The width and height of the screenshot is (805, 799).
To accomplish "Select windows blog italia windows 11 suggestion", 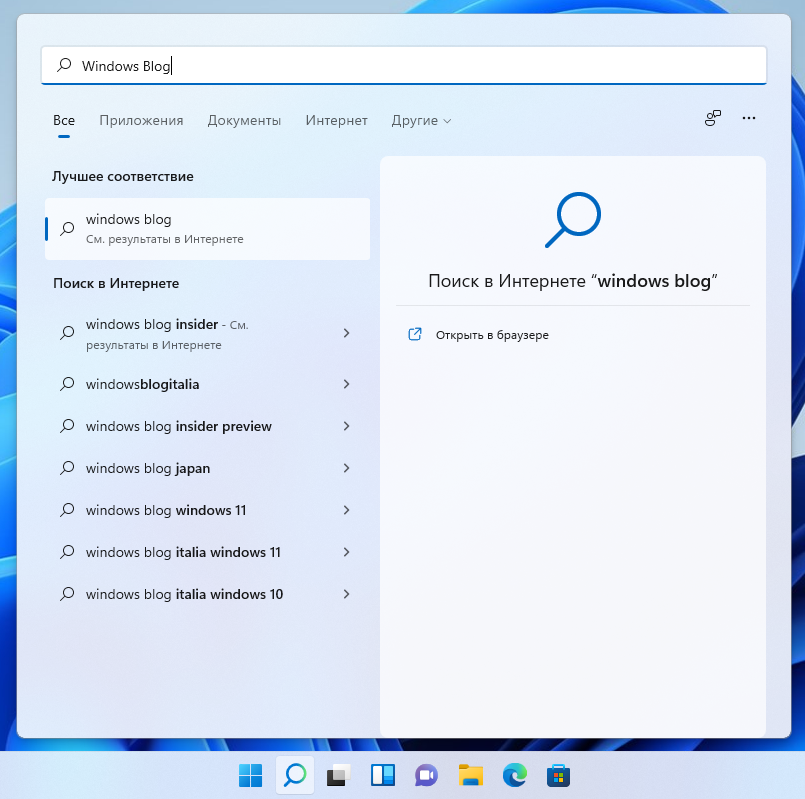I will (207, 553).
